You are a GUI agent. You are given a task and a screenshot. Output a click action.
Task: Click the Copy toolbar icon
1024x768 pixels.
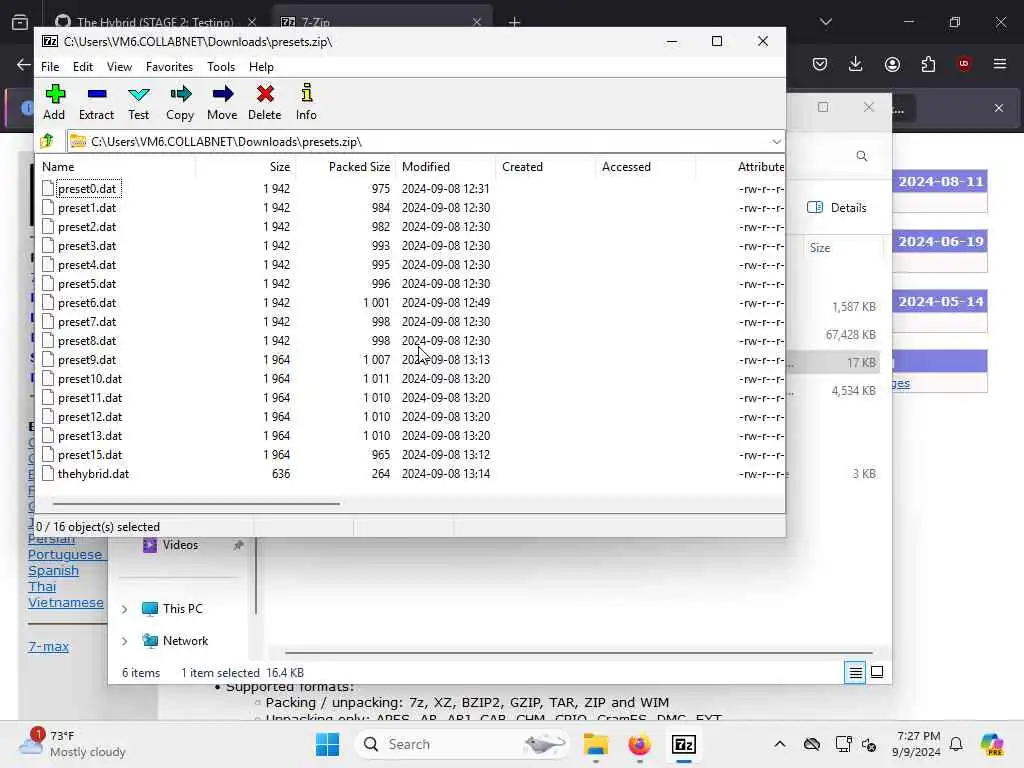[180, 102]
